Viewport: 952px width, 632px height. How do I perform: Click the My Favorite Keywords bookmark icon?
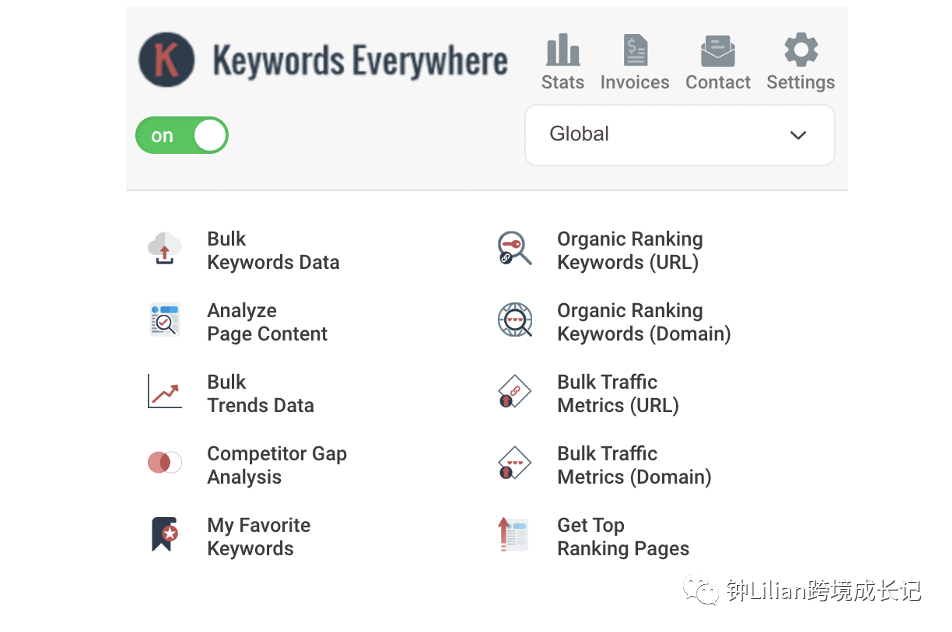[x=165, y=534]
